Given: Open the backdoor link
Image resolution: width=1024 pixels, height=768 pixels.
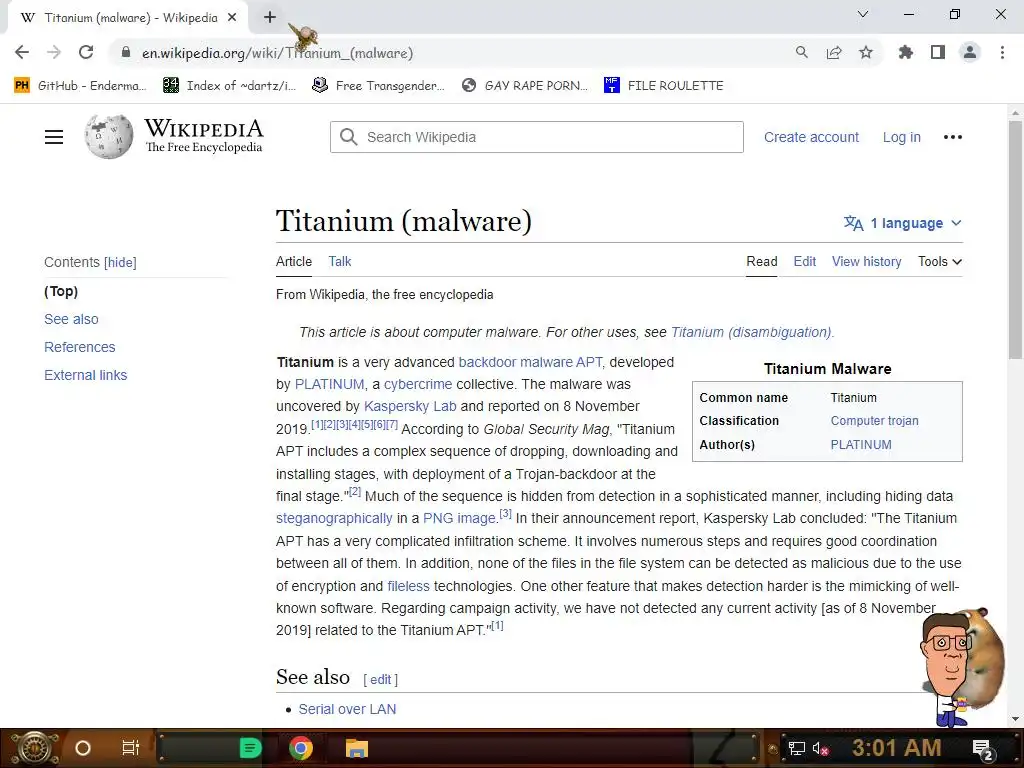Looking at the screenshot, I should [x=487, y=362].
